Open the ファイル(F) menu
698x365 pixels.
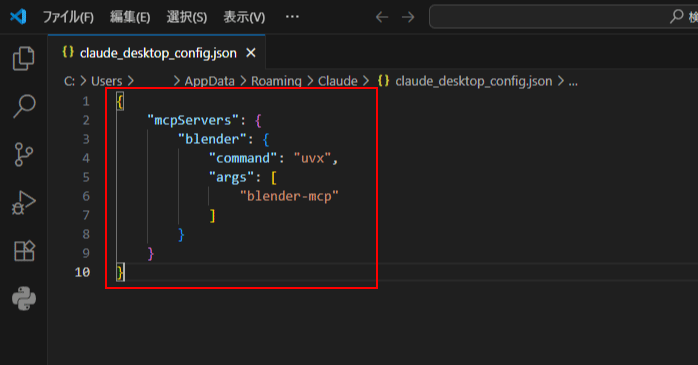pyautogui.click(x=68, y=17)
